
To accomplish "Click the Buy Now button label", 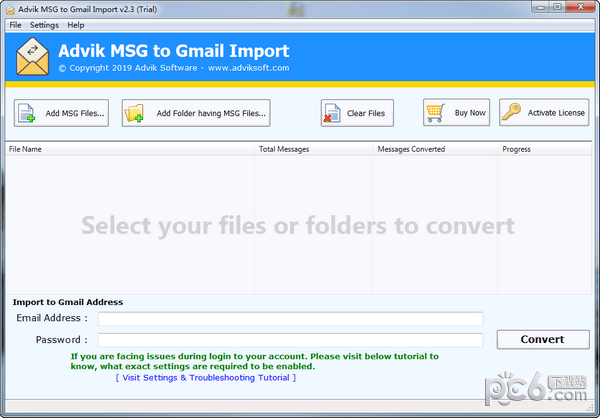I will (470, 113).
